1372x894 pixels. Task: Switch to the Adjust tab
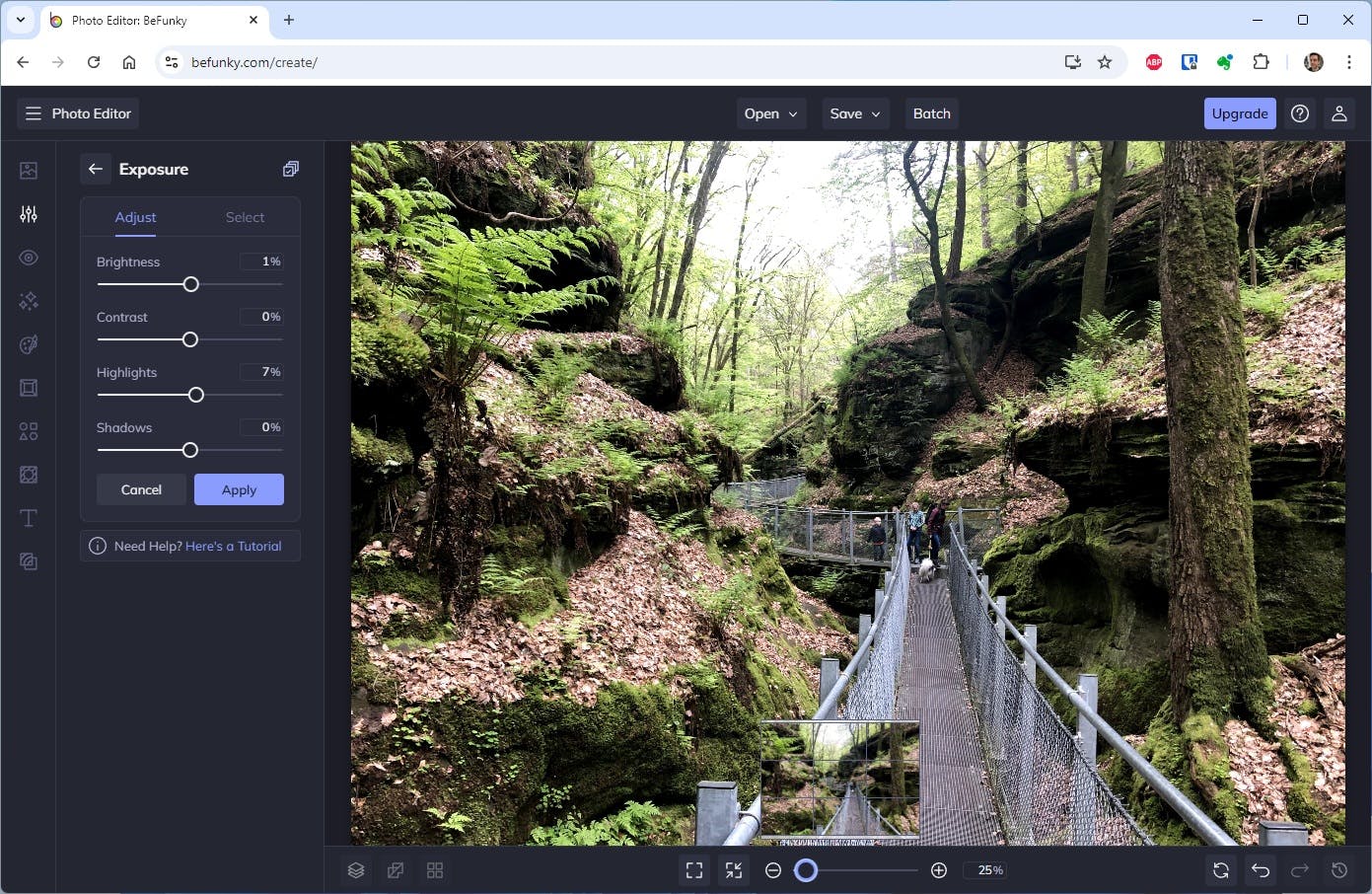point(135,217)
